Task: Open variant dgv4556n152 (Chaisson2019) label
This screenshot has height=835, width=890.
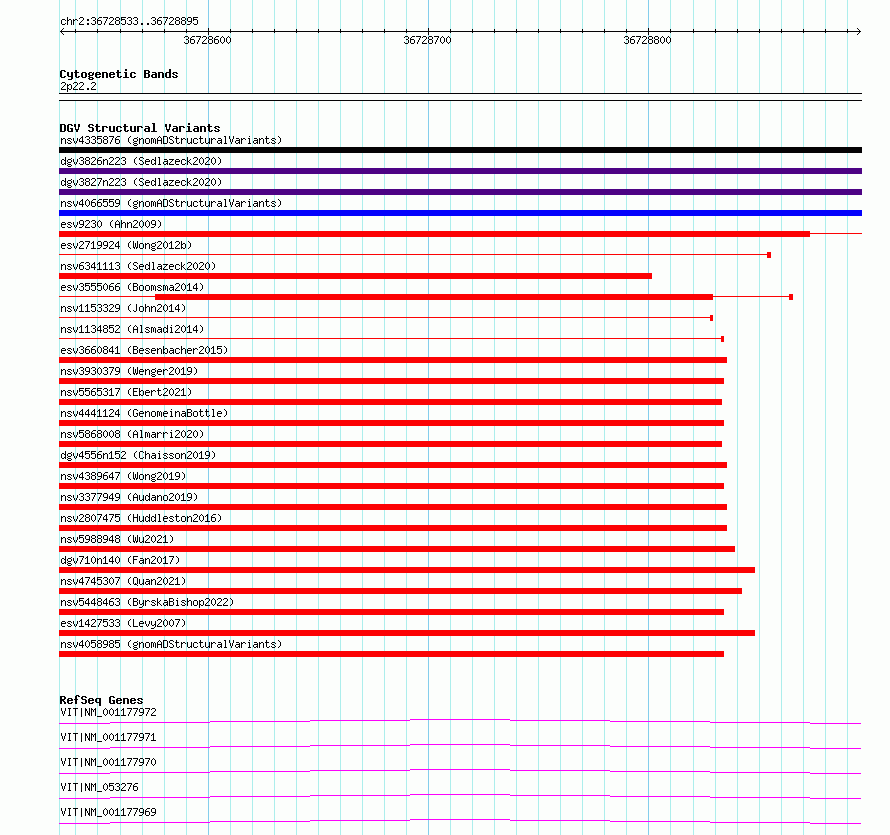Action: (138, 455)
